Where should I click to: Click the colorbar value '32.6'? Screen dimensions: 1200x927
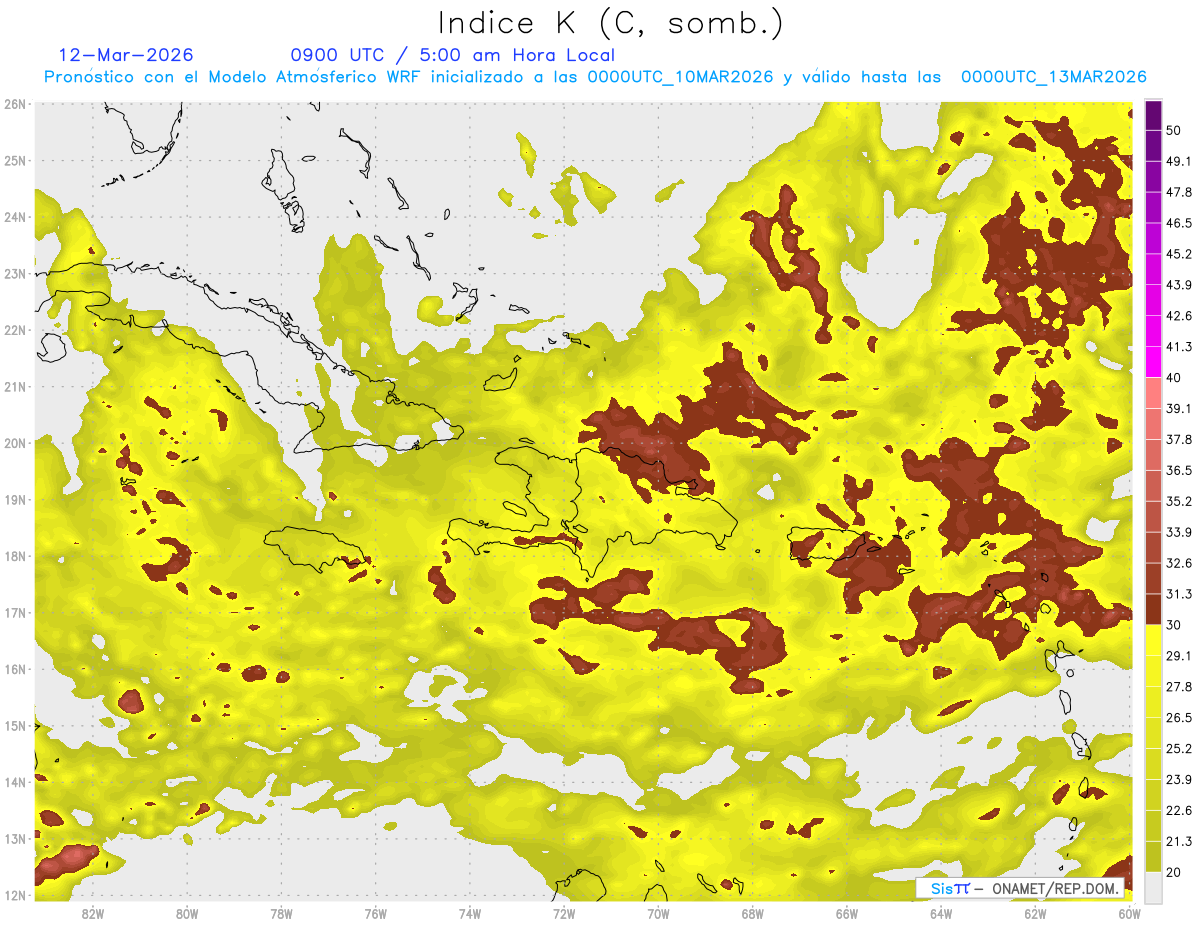(x=1179, y=563)
